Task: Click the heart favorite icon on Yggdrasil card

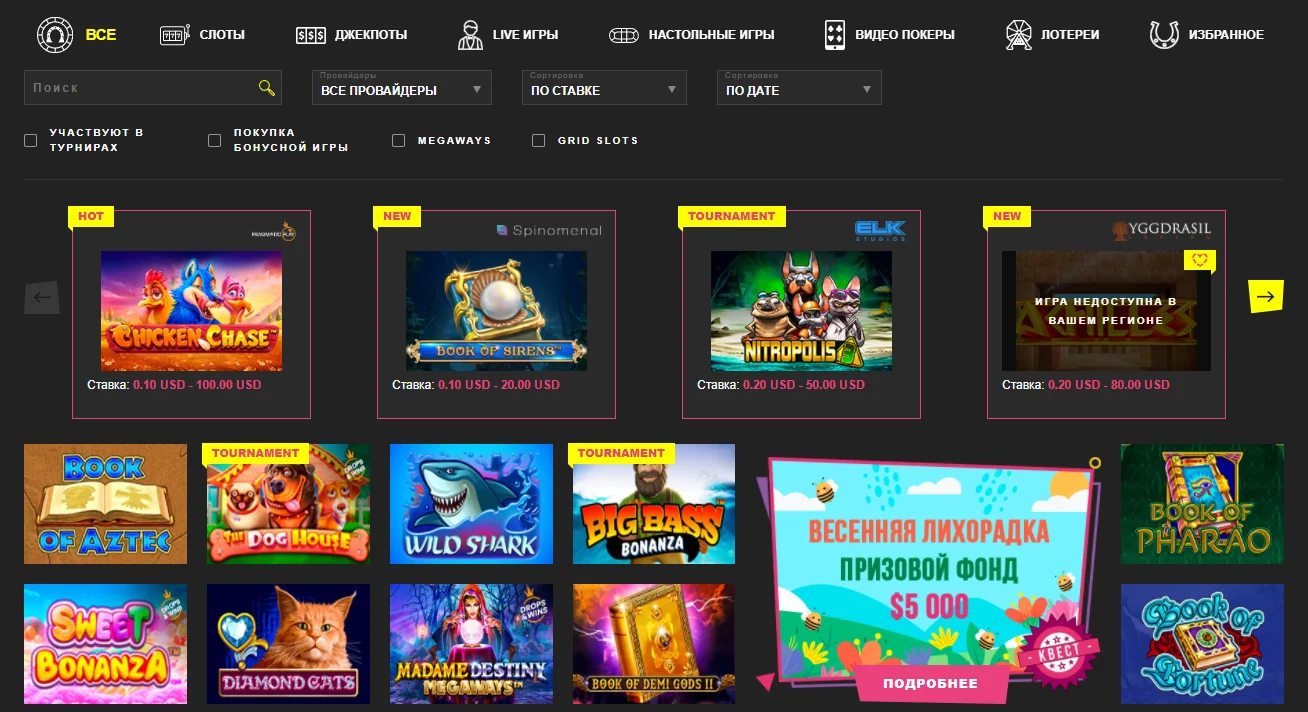Action: 1198,260
